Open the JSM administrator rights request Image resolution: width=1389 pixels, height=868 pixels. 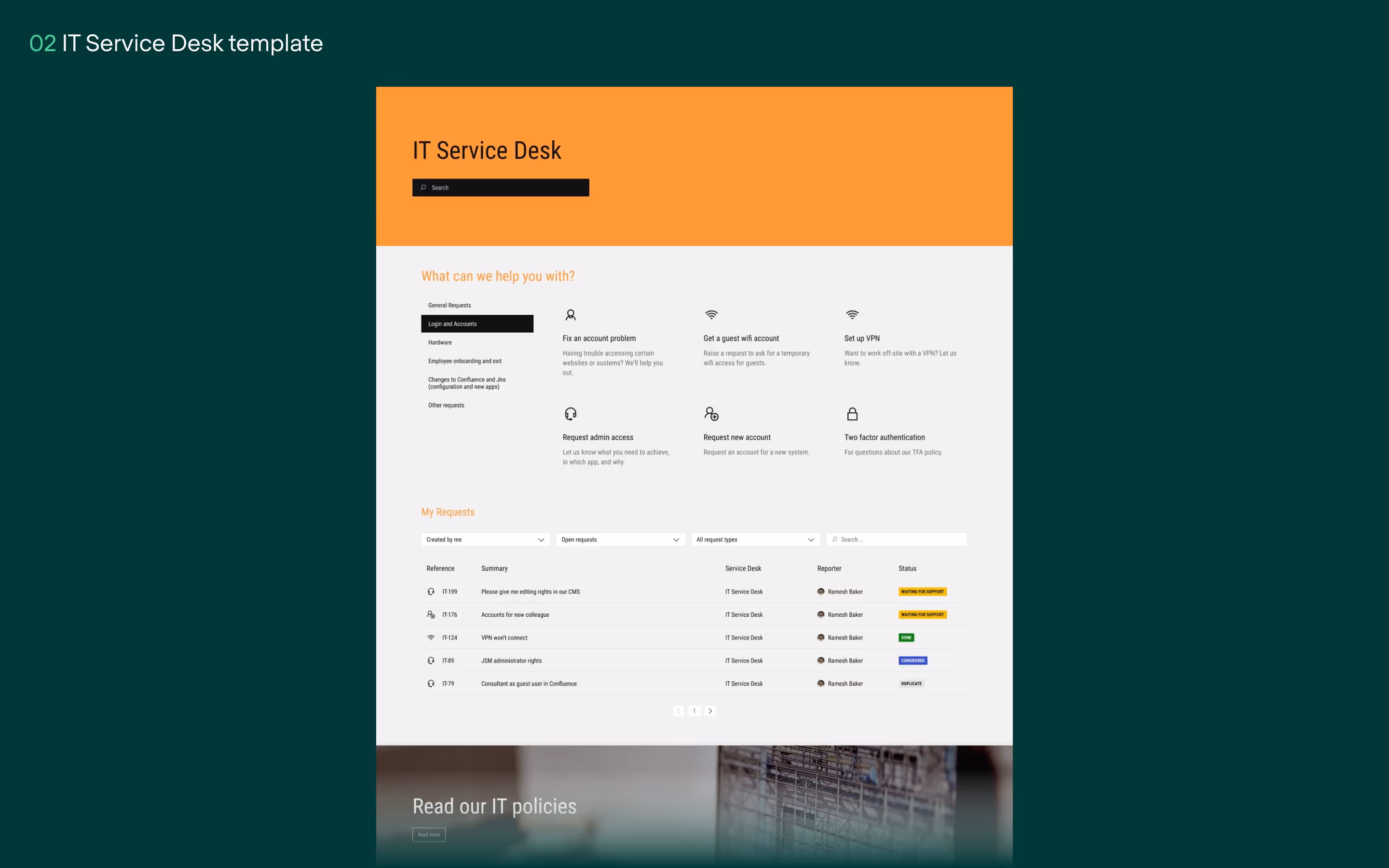pyautogui.click(x=511, y=661)
